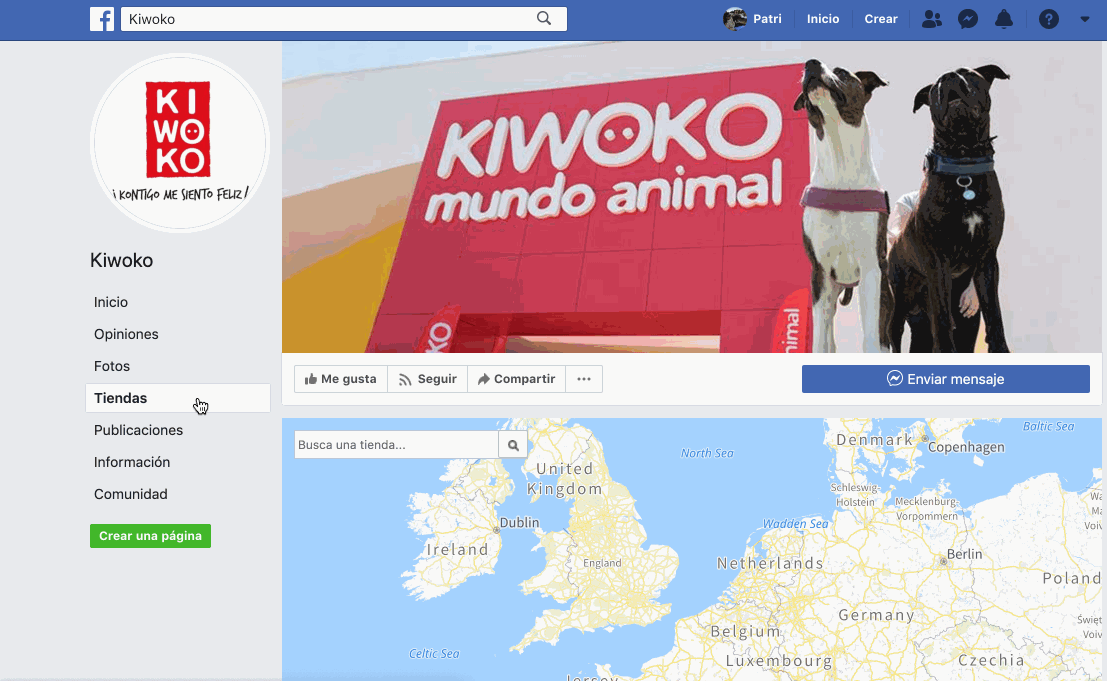This screenshot has height=681, width=1107.
Task: Click the North Sea label
Action: (707, 453)
